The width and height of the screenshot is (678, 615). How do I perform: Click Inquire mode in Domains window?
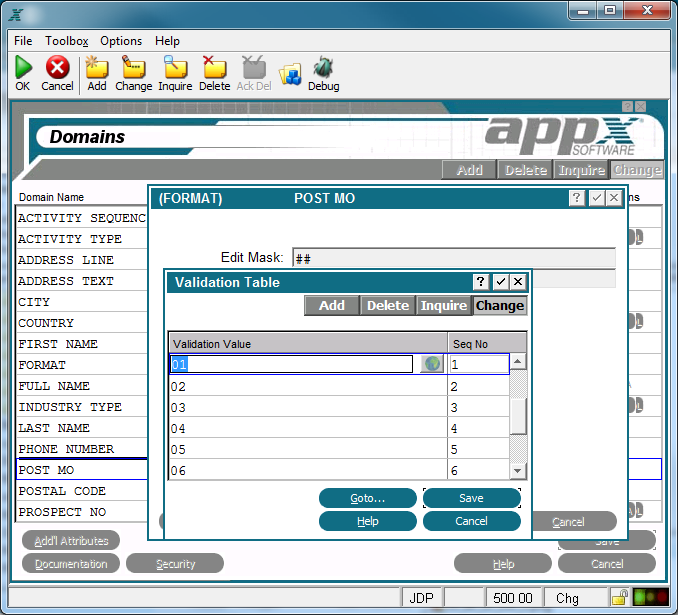tap(581, 170)
